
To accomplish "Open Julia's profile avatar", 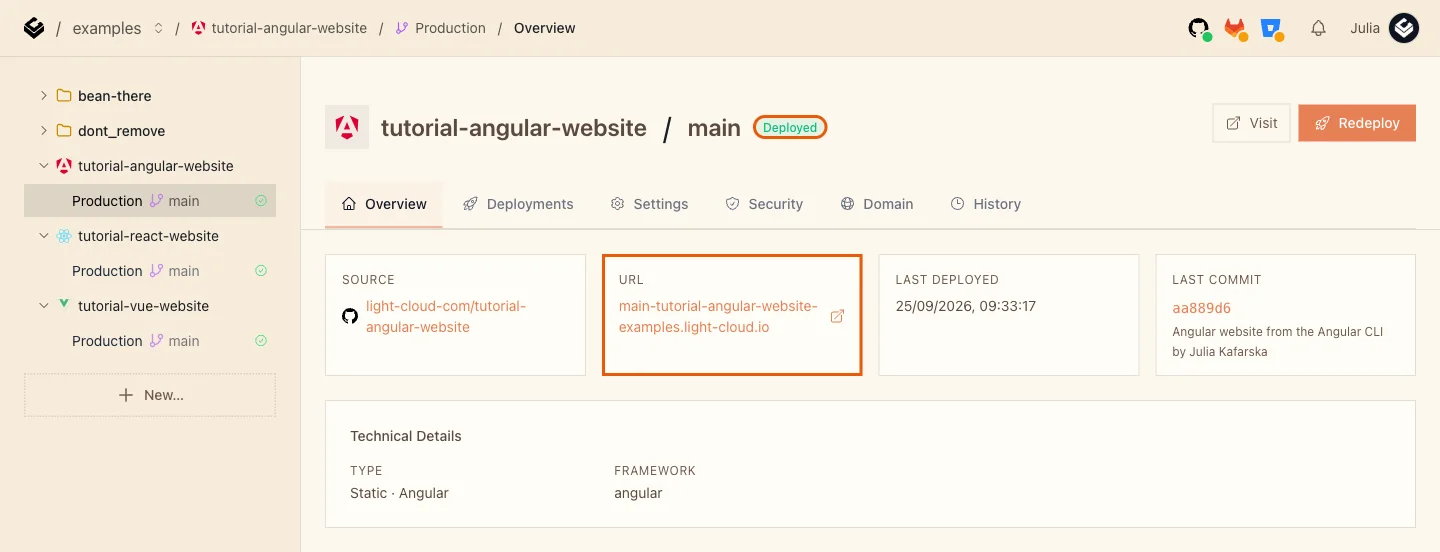I will (1404, 28).
